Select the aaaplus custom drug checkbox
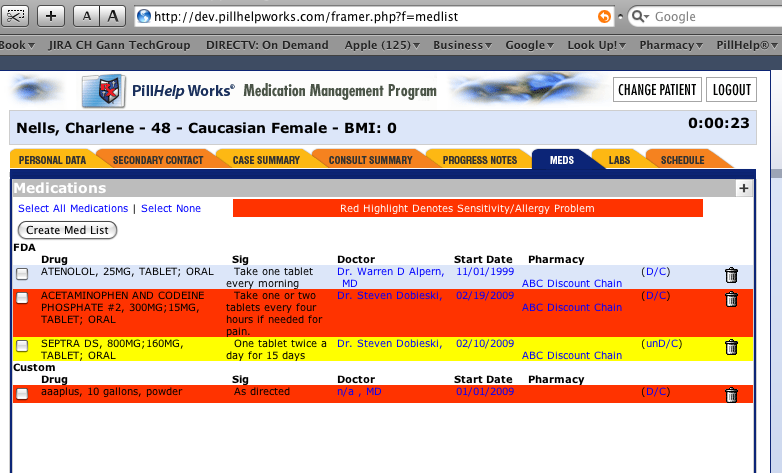The height and width of the screenshot is (473, 782). click(22, 394)
